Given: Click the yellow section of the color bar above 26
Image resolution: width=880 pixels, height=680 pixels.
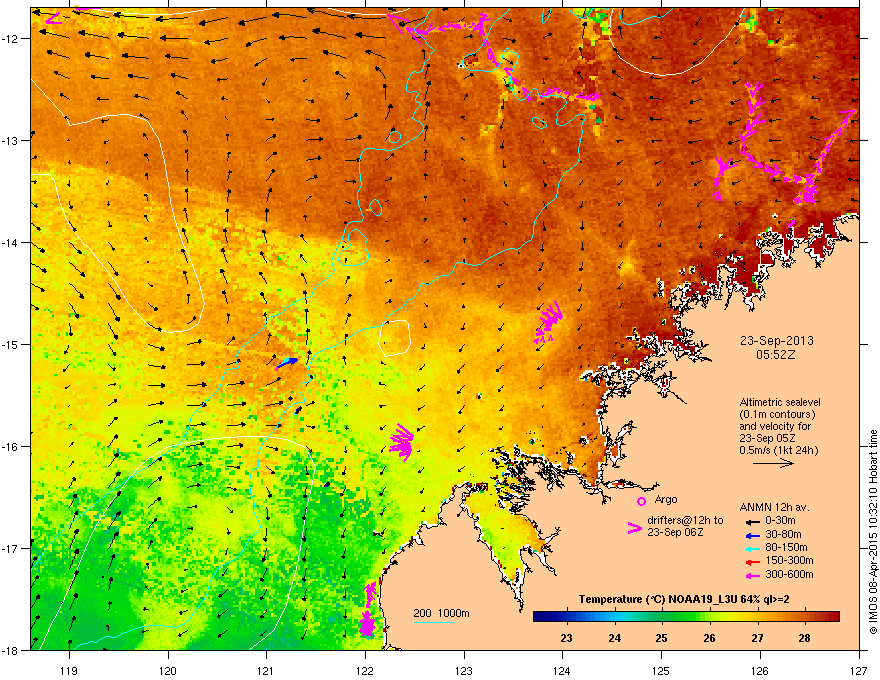Looking at the screenshot, I should pyautogui.click(x=711, y=617).
